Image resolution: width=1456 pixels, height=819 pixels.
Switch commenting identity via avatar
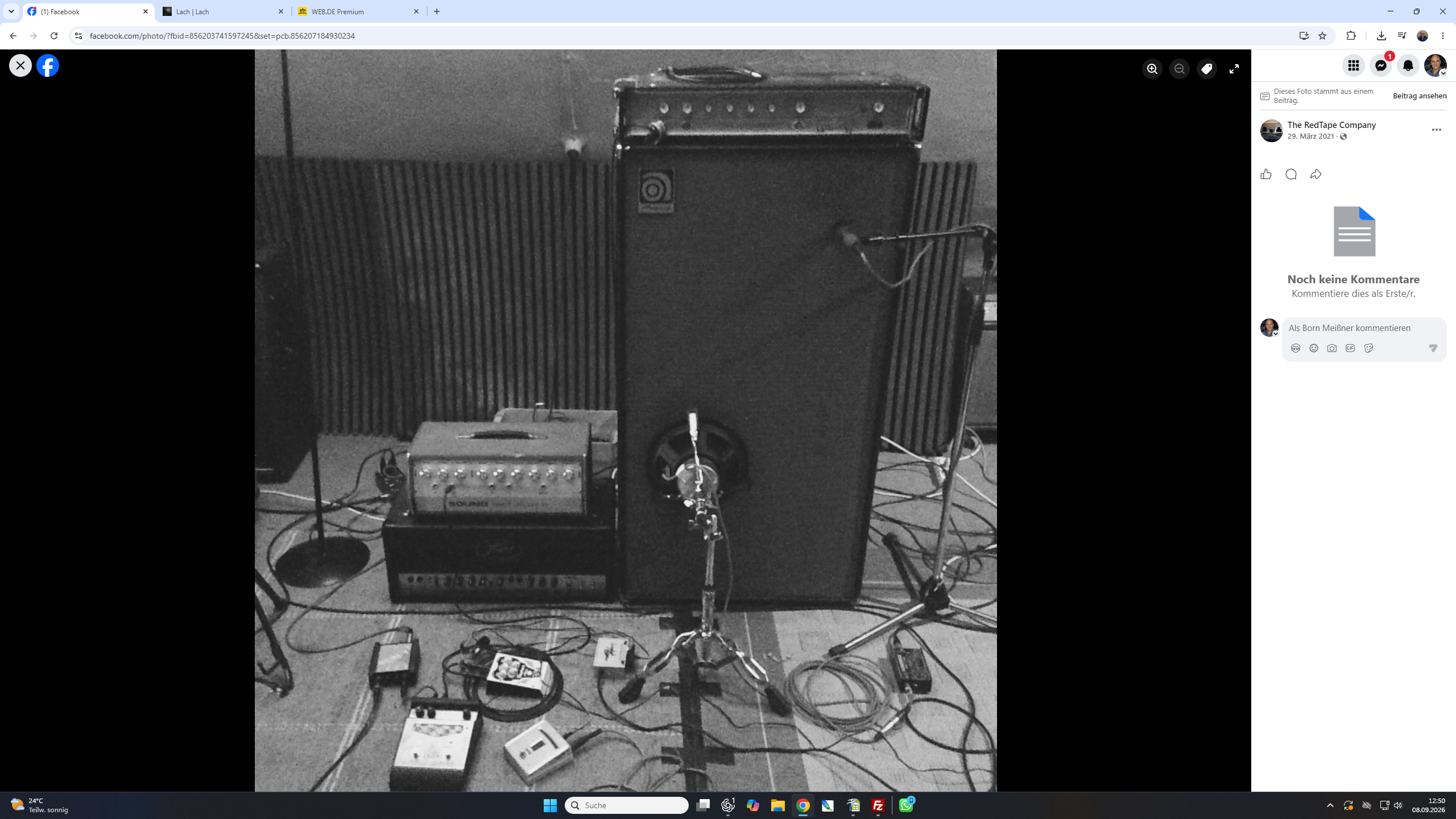click(x=1269, y=328)
